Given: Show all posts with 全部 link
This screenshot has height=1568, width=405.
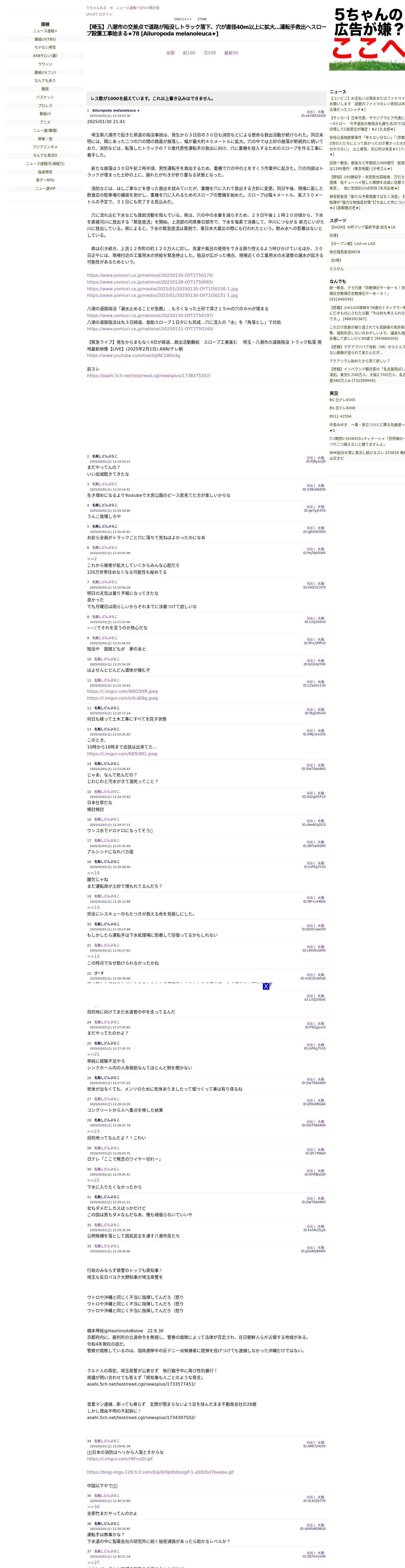Looking at the screenshot, I should pyautogui.click(x=171, y=53).
